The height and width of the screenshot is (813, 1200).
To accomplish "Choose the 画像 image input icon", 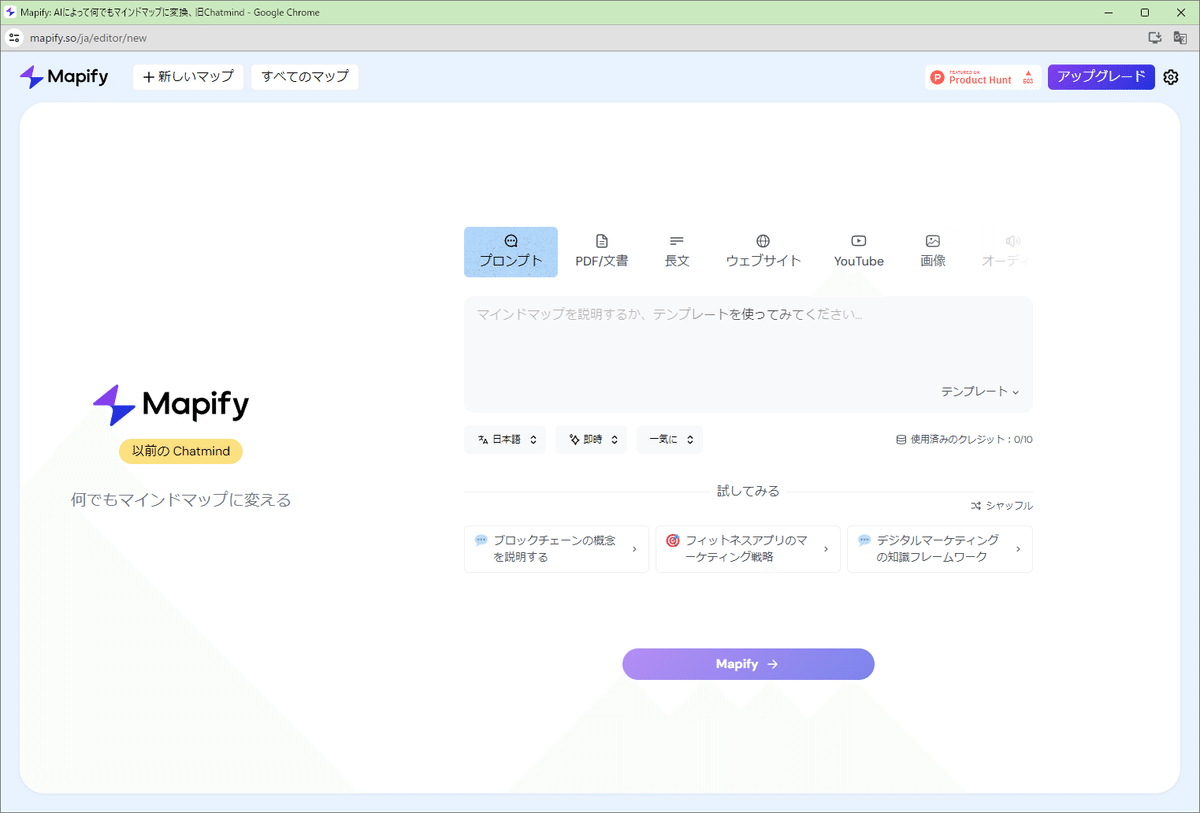I will click(932, 250).
